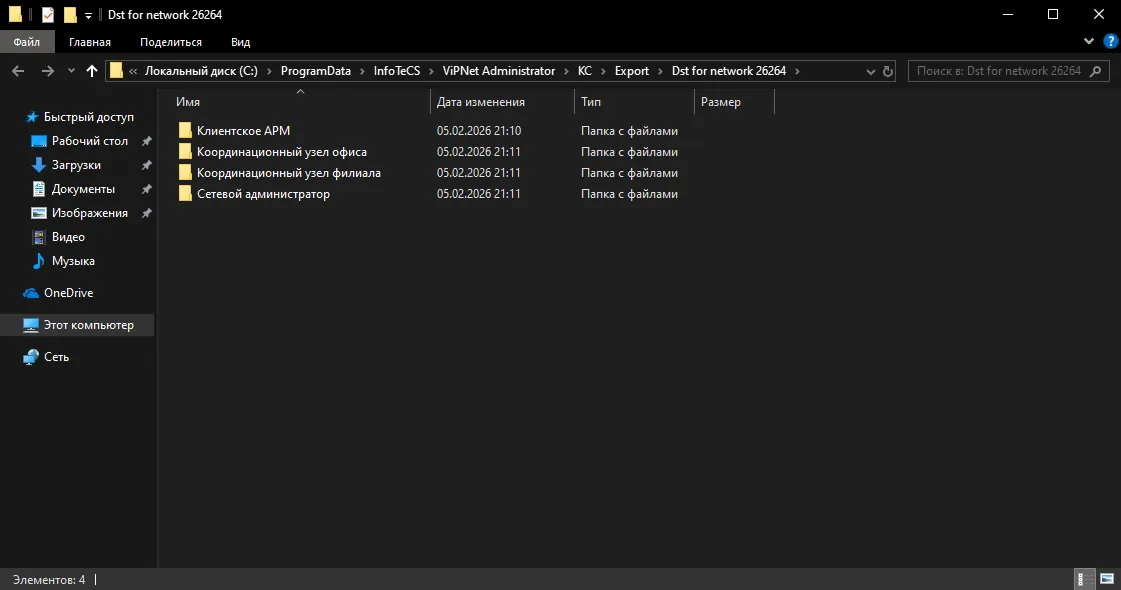Select the Координационный узел офиса folder icon

[185, 152]
